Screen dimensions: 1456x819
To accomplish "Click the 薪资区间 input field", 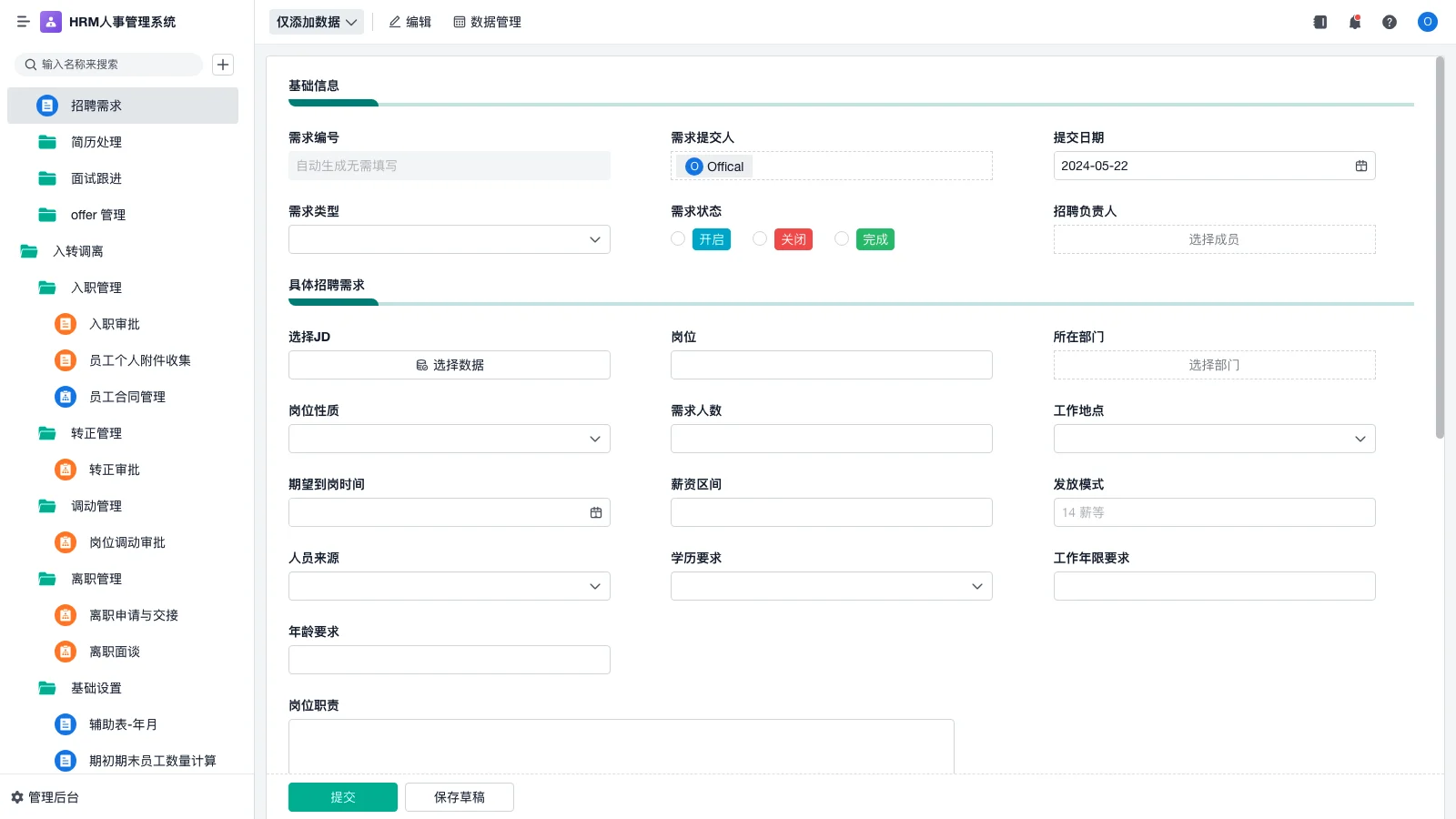I will (x=831, y=512).
